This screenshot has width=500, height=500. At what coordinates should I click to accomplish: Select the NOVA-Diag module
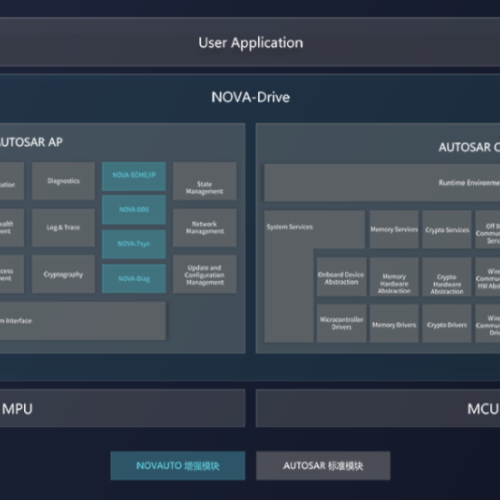point(134,279)
